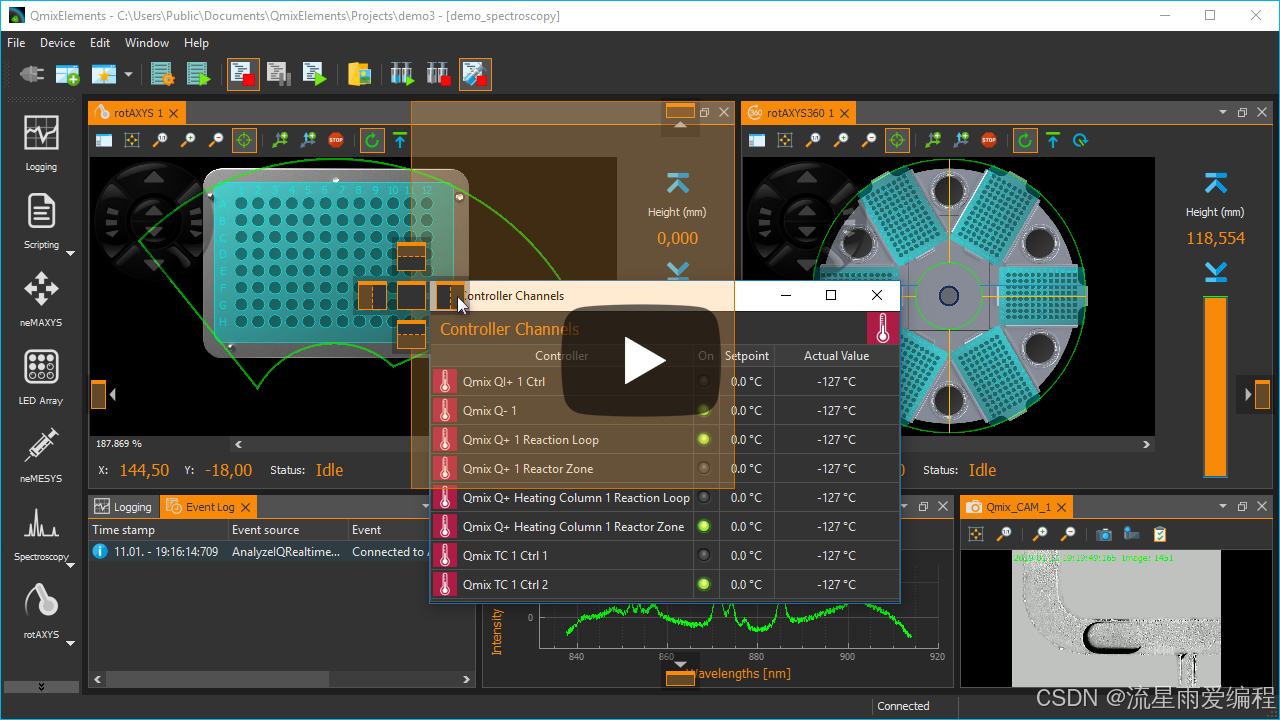
Task: Open rotAXYS360 panel options dropdown arrow
Action: click(1222, 113)
